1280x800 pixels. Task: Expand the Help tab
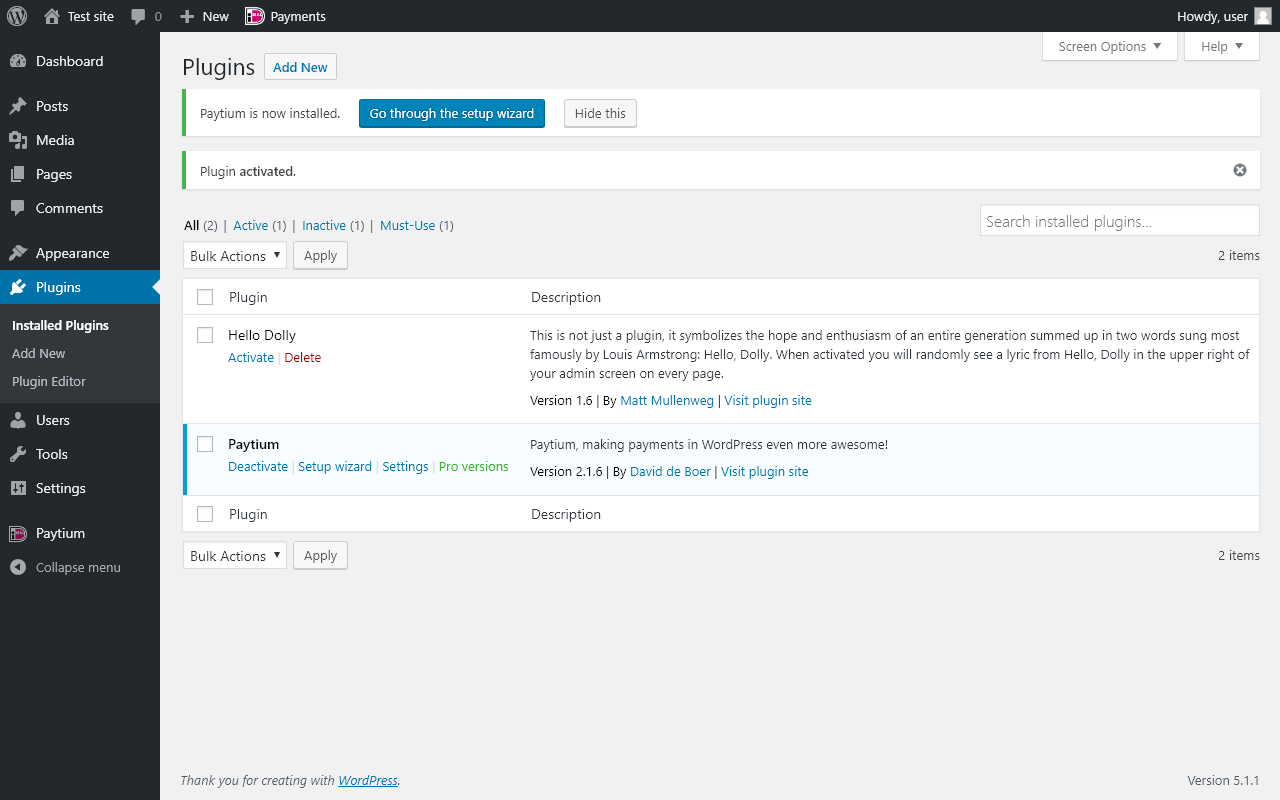tap(1221, 46)
